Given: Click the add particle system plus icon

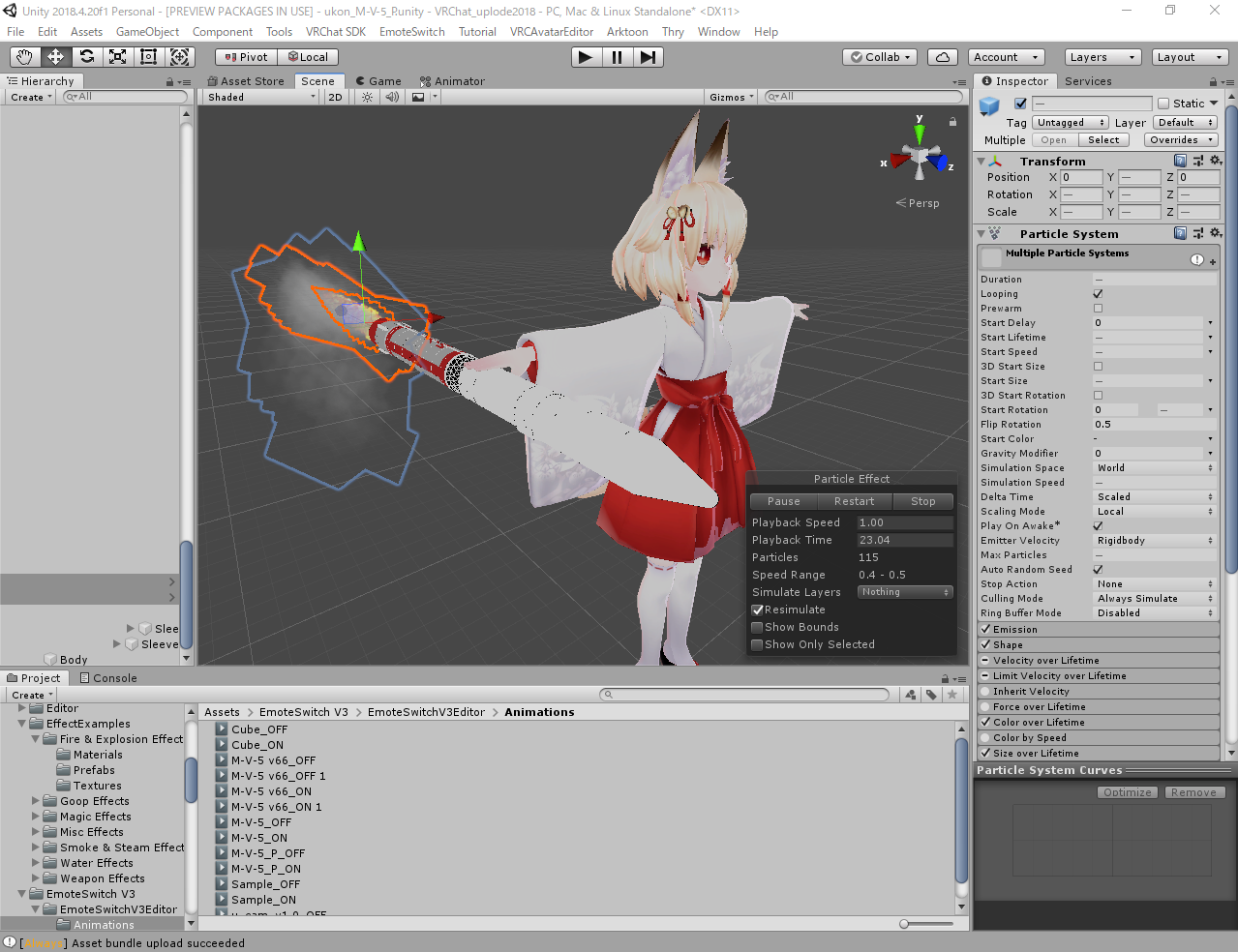Looking at the screenshot, I should pyautogui.click(x=1213, y=261).
